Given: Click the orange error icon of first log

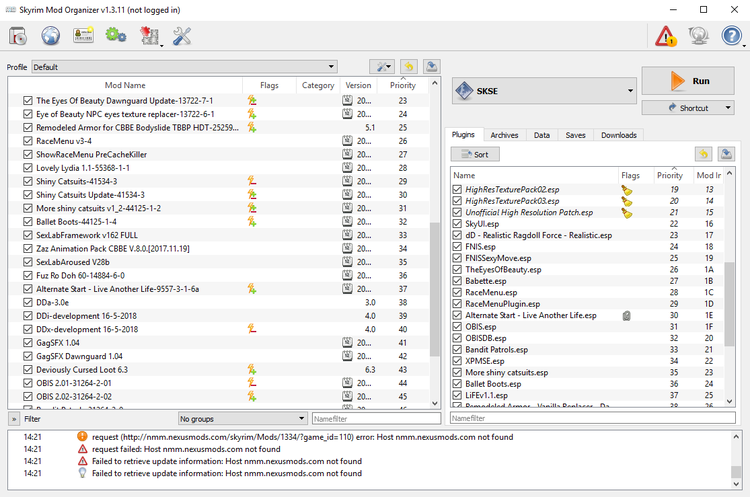Looking at the screenshot, I should (82, 436).
